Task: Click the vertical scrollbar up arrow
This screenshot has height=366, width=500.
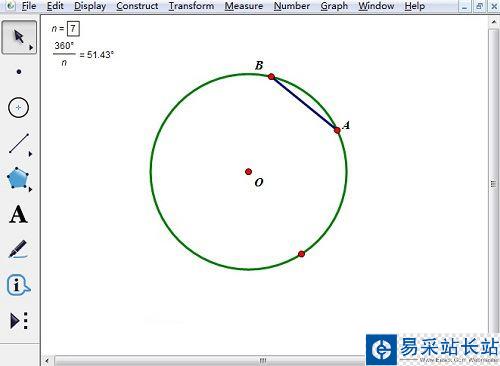Action: pos(494,22)
